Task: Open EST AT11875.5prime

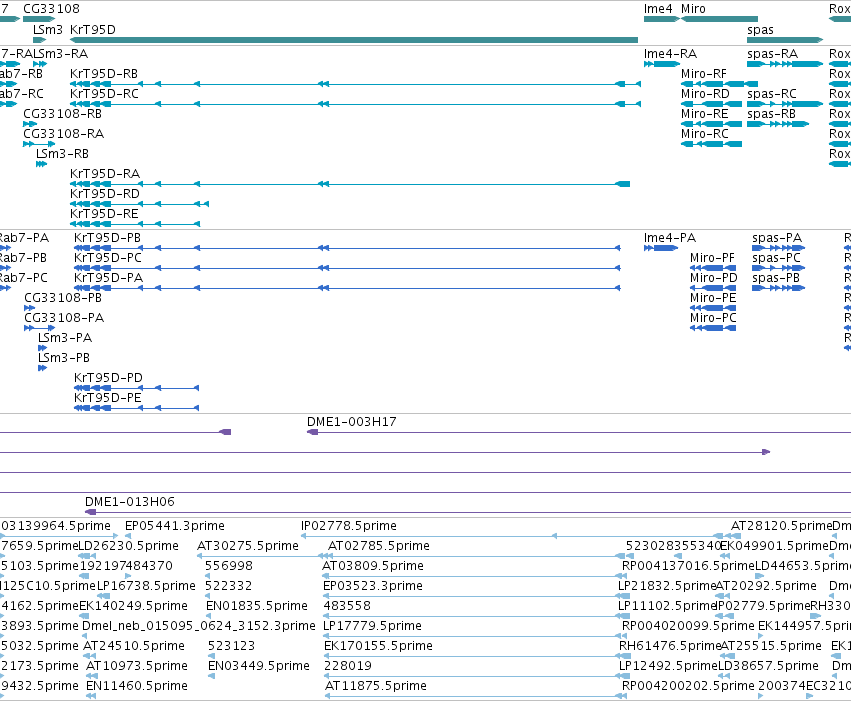Action: (376, 686)
